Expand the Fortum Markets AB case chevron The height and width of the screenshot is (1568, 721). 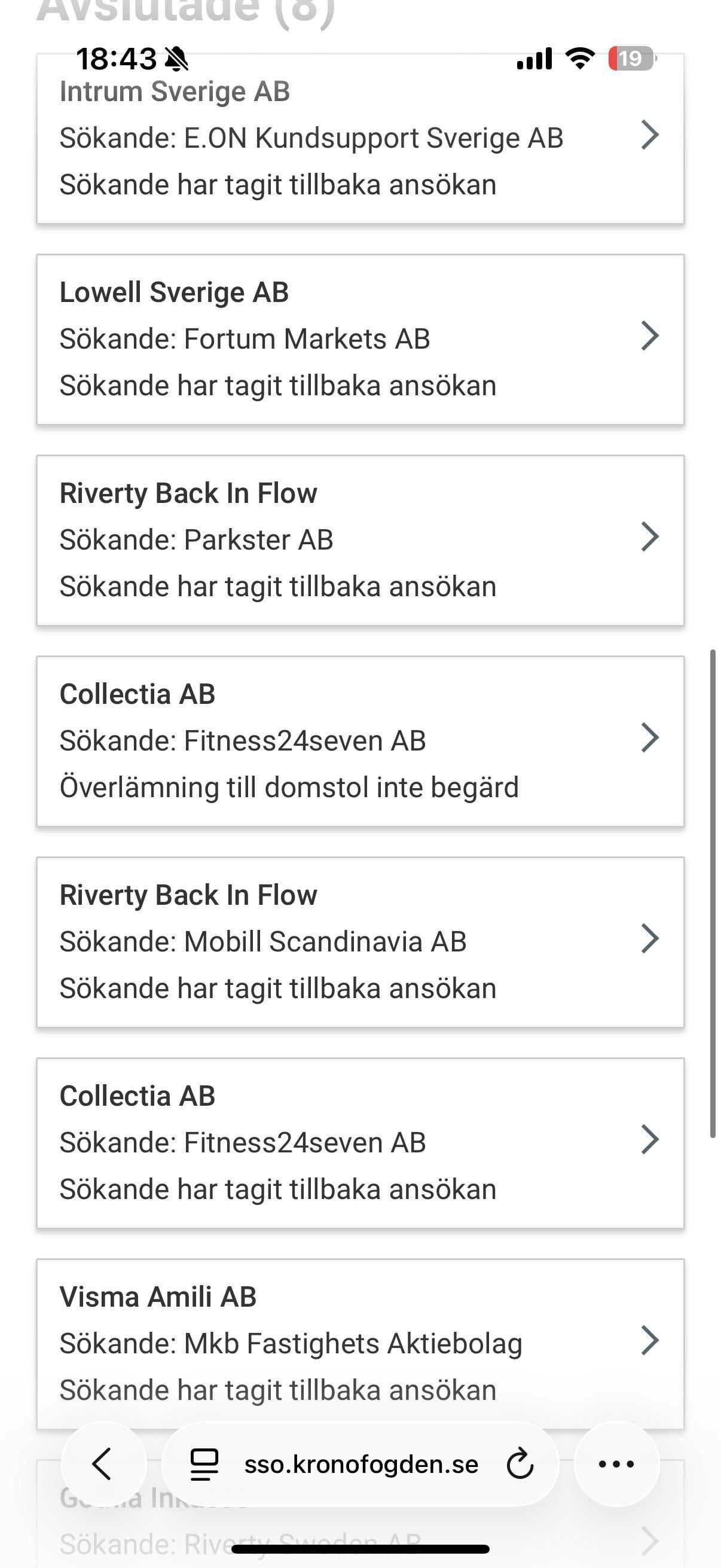(x=650, y=336)
